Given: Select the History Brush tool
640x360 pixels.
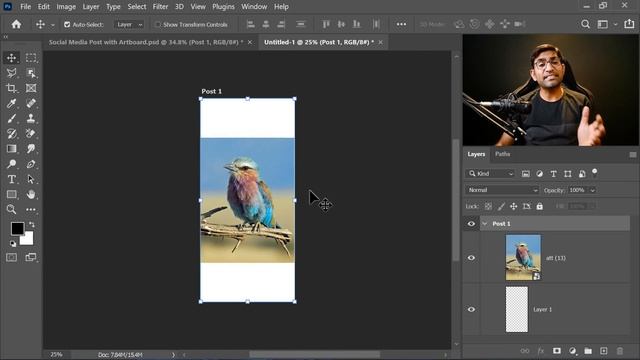Looking at the screenshot, I should pyautogui.click(x=11, y=133).
